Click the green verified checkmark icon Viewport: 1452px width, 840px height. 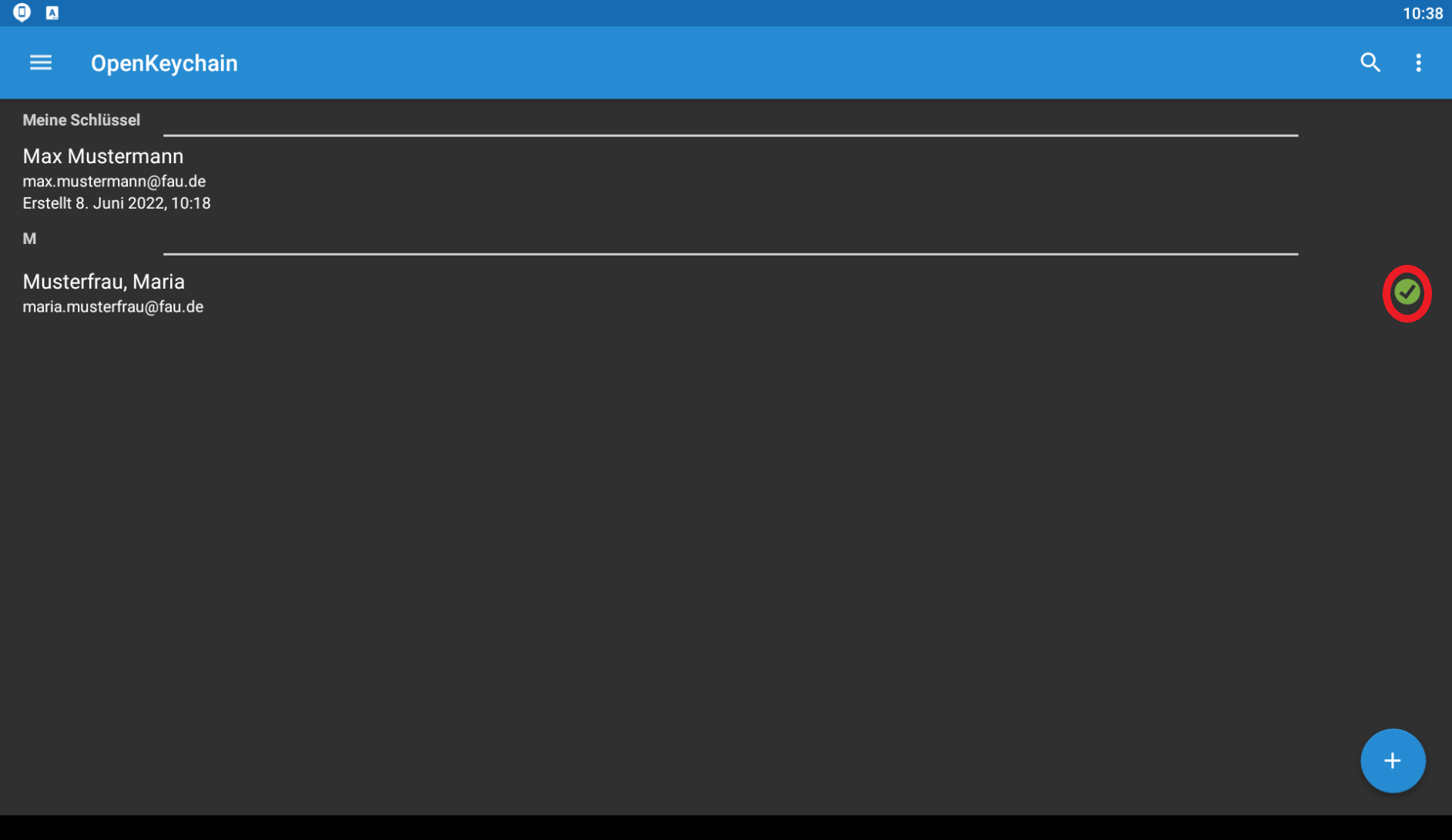click(1407, 293)
